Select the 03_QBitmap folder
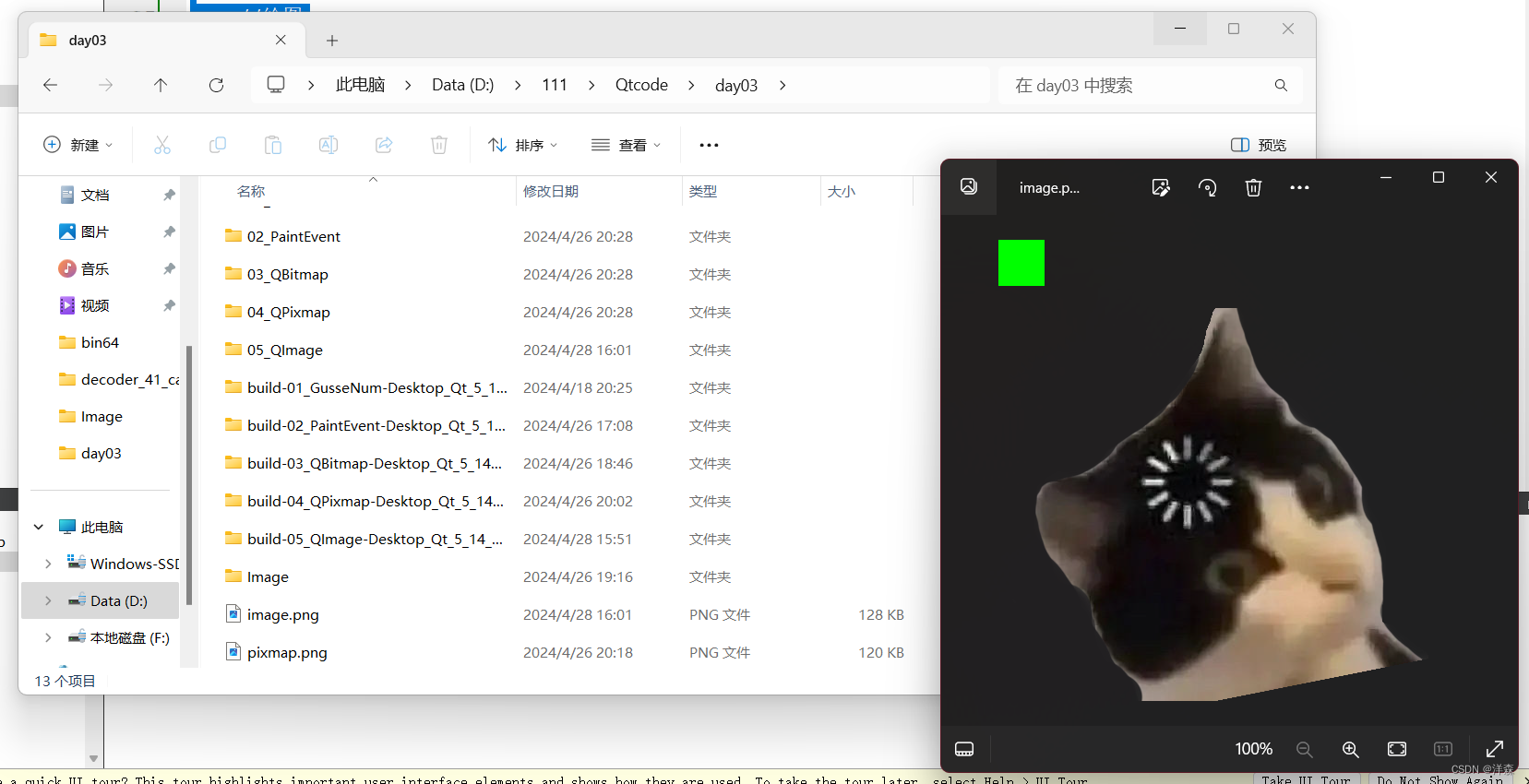The height and width of the screenshot is (784, 1529). (x=277, y=274)
